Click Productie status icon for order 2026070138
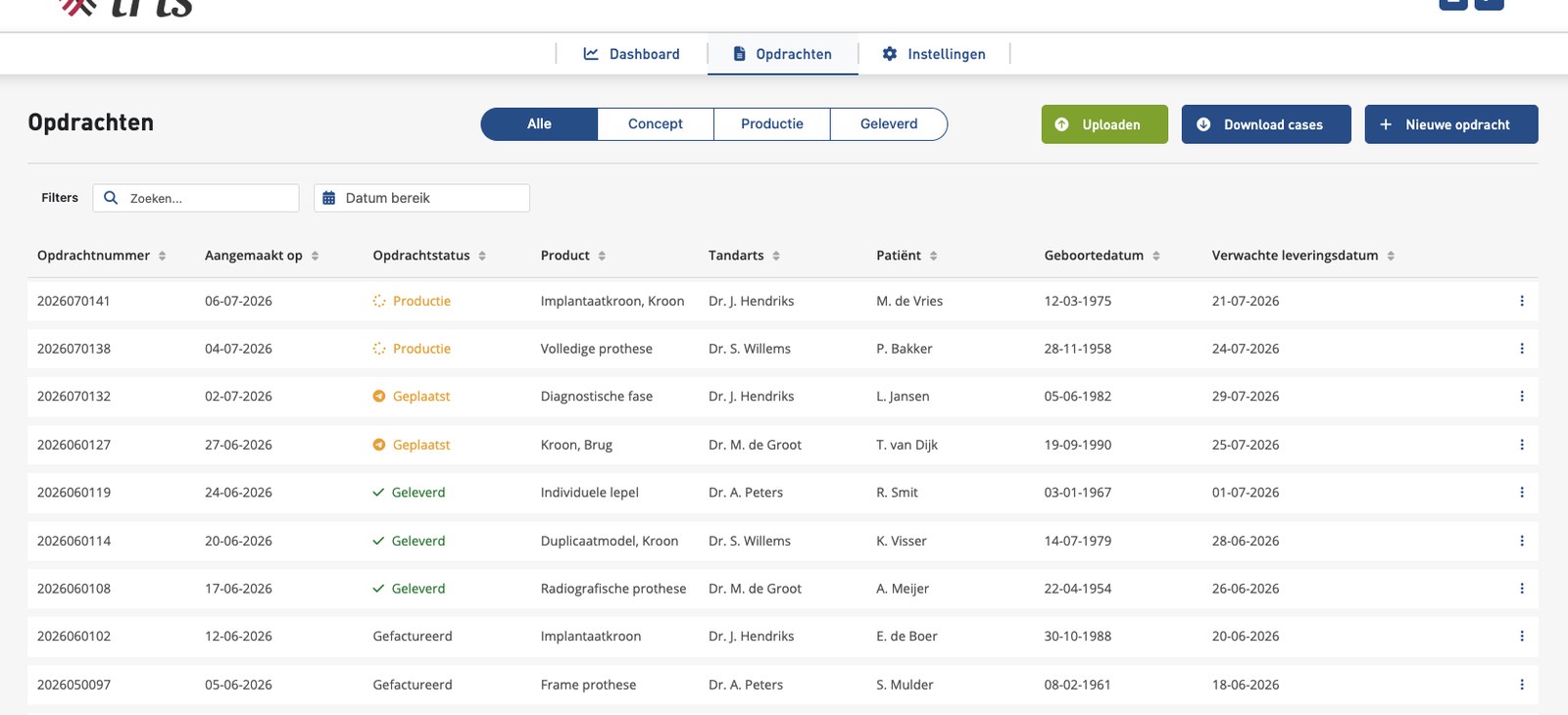 (x=379, y=349)
